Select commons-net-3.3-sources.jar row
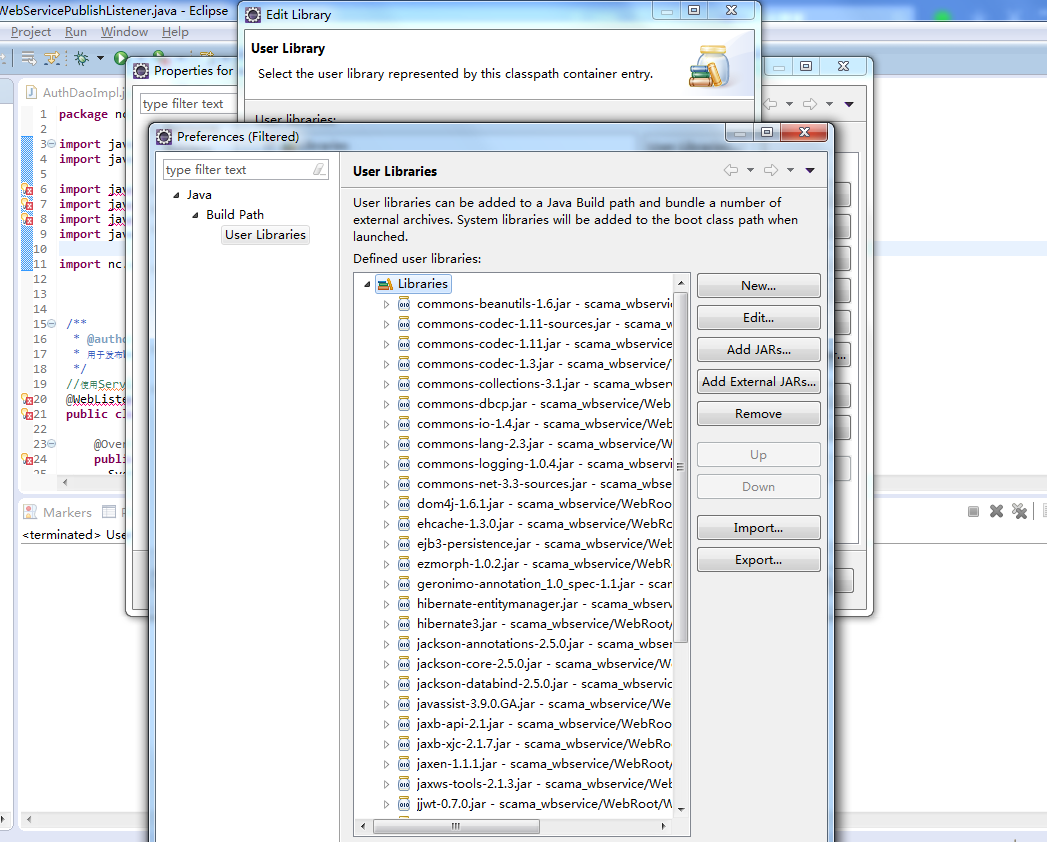This screenshot has width=1047, height=842. coord(544,484)
